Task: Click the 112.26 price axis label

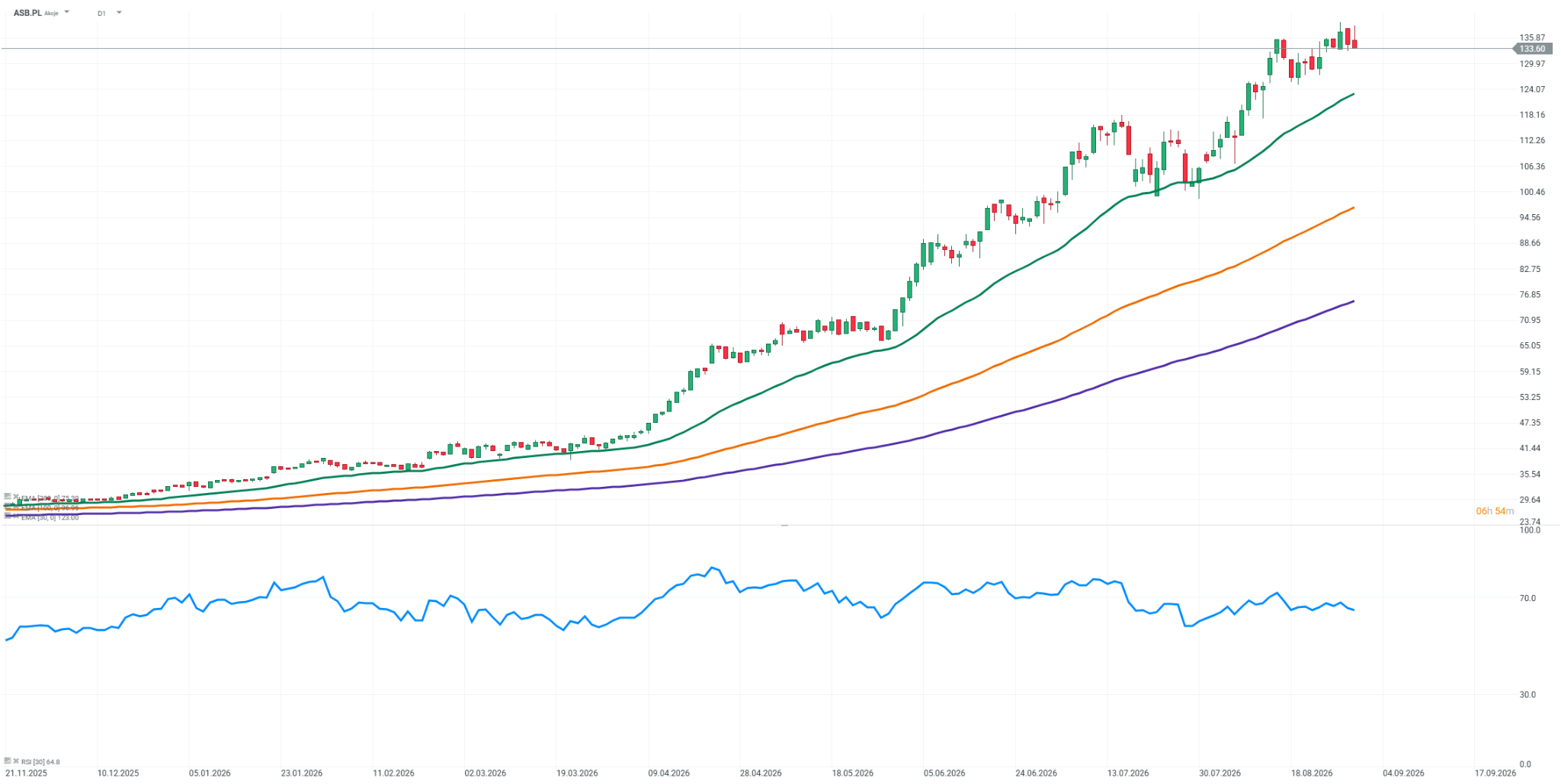Action: click(x=1532, y=140)
